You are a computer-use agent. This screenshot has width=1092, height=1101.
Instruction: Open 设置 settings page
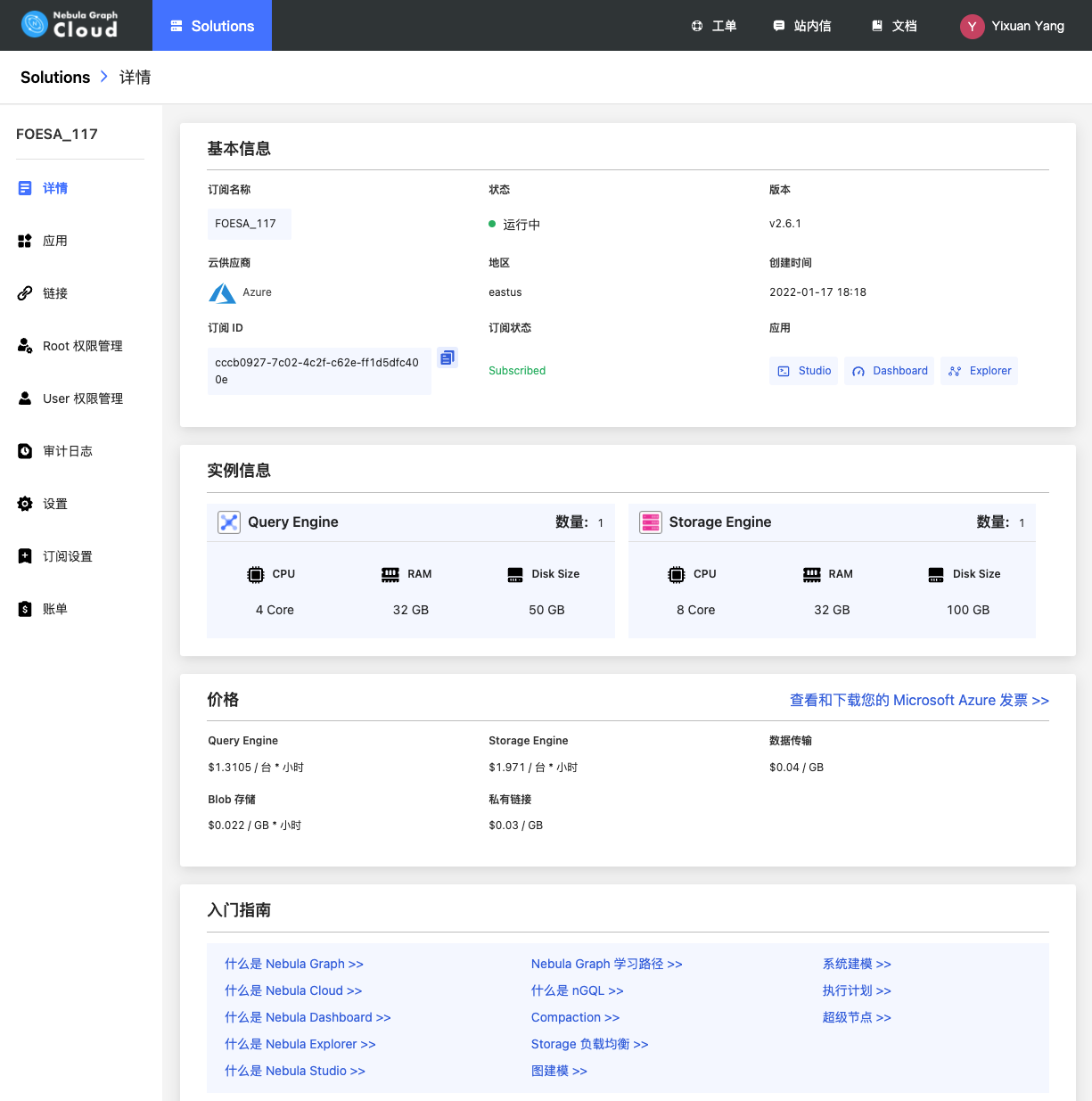tap(54, 504)
